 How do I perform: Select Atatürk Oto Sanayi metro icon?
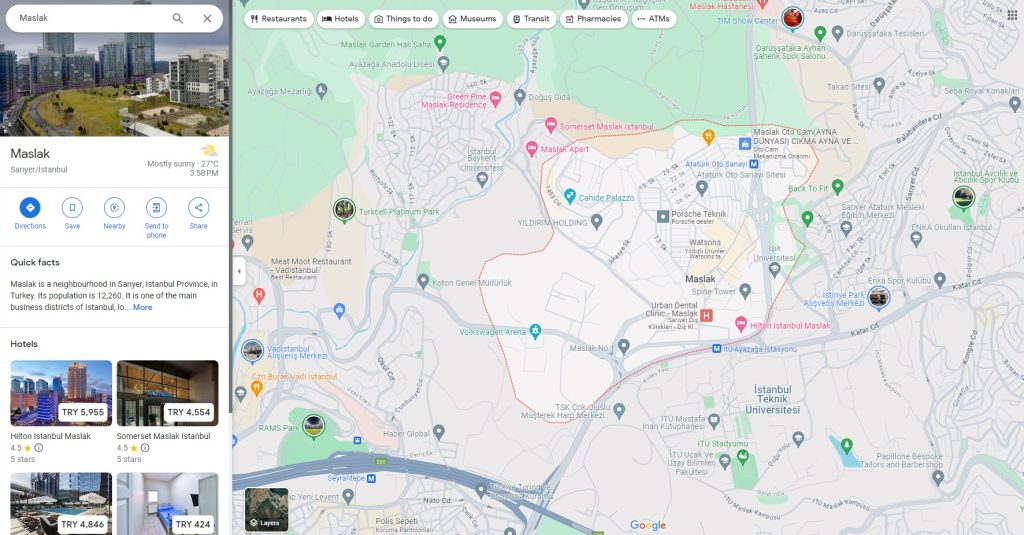pyautogui.click(x=754, y=164)
